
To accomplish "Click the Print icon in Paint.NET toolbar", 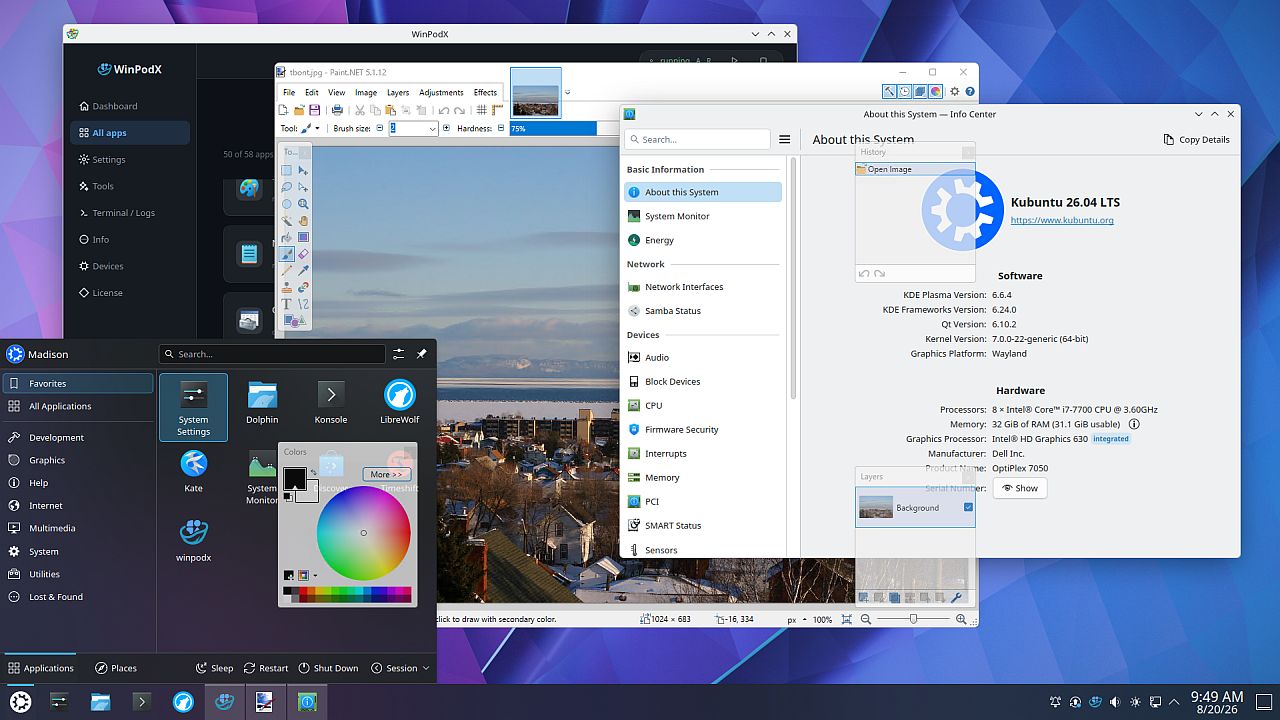I will point(337,110).
